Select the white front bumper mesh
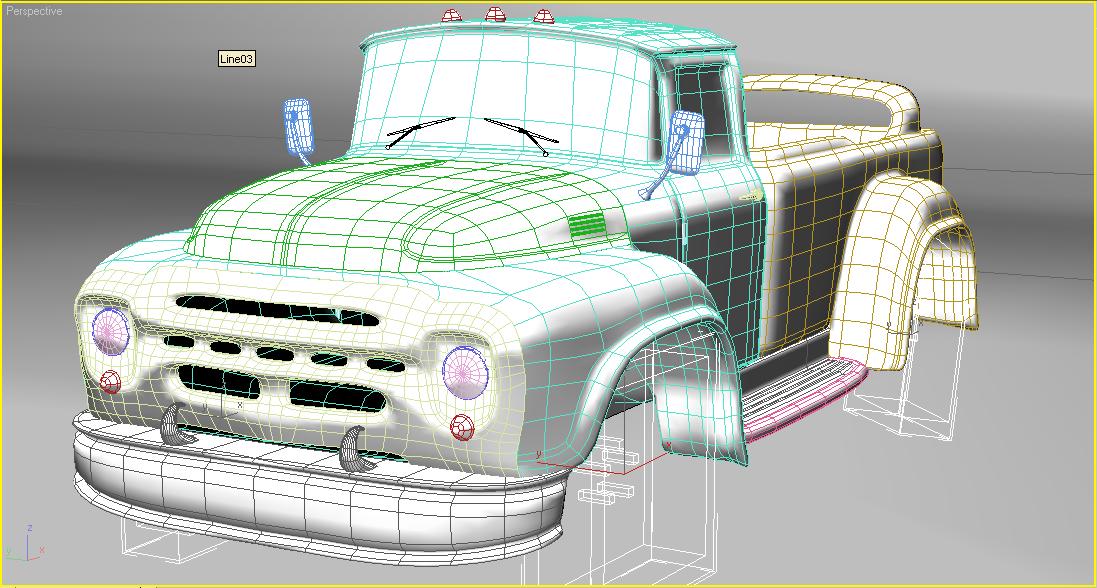The height and width of the screenshot is (588, 1097). (x=300, y=495)
